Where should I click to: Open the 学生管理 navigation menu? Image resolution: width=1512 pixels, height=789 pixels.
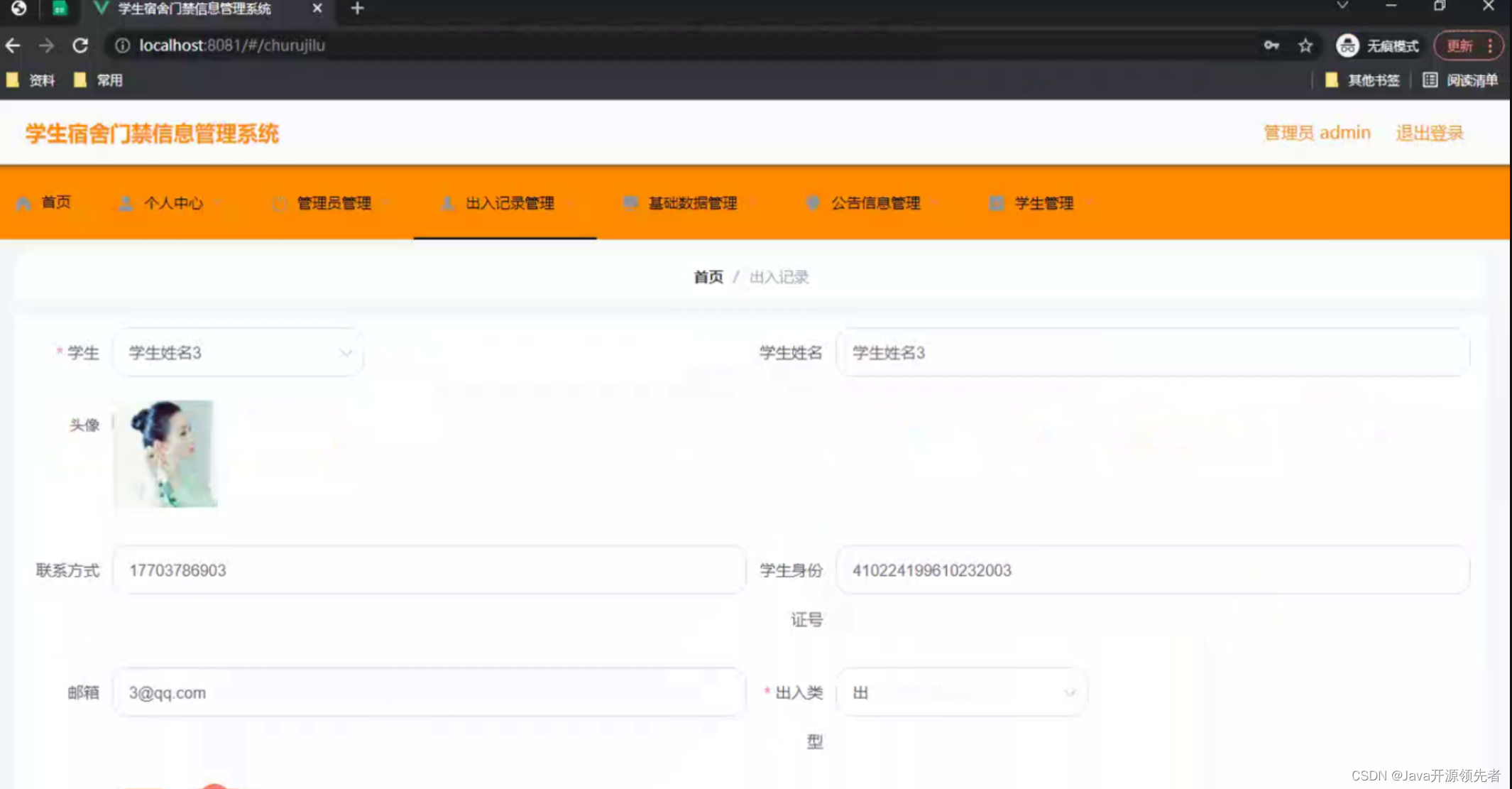coord(1043,203)
